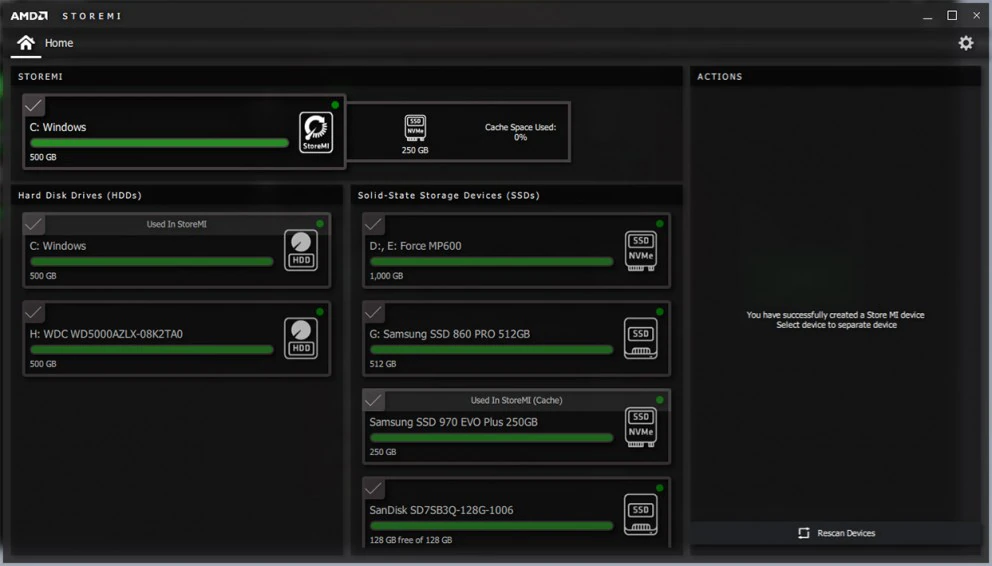Click the 'Cache Space Used: 0%' text

tap(520, 132)
